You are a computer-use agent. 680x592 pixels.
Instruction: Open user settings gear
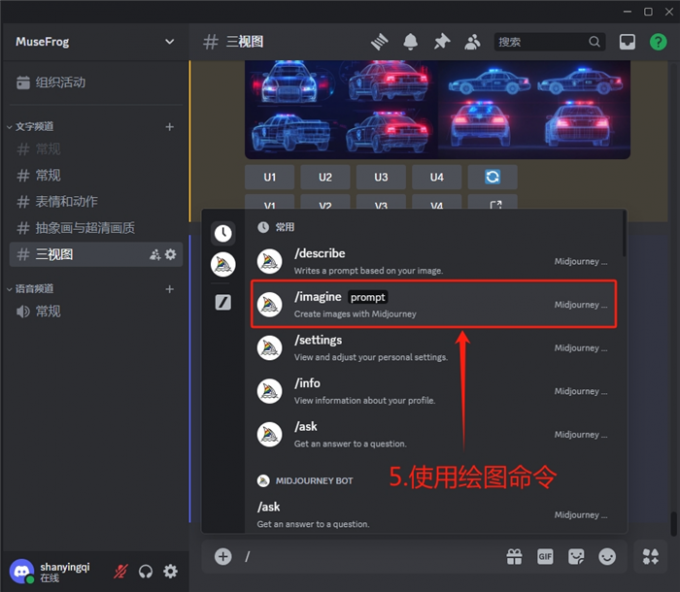coord(170,571)
